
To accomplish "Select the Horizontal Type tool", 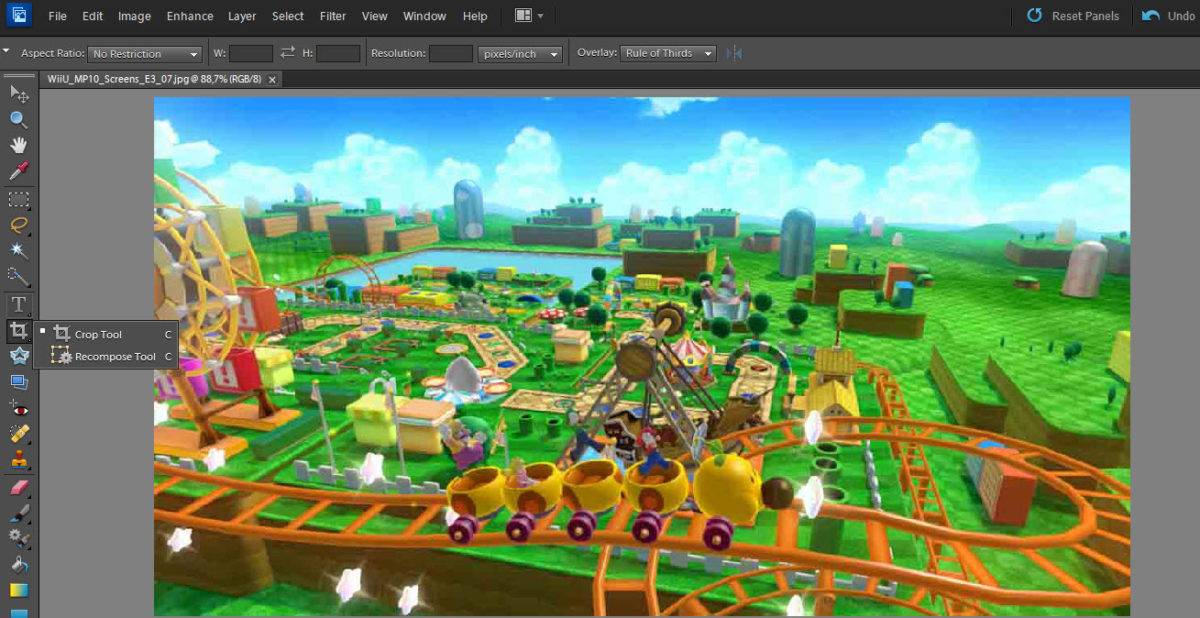I will point(19,303).
